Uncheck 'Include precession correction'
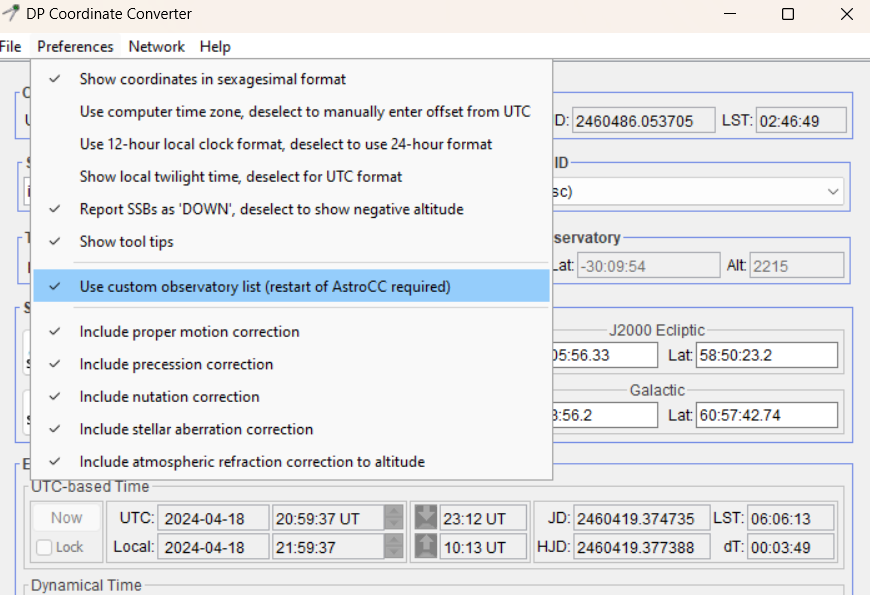This screenshot has width=870, height=595. point(176,364)
